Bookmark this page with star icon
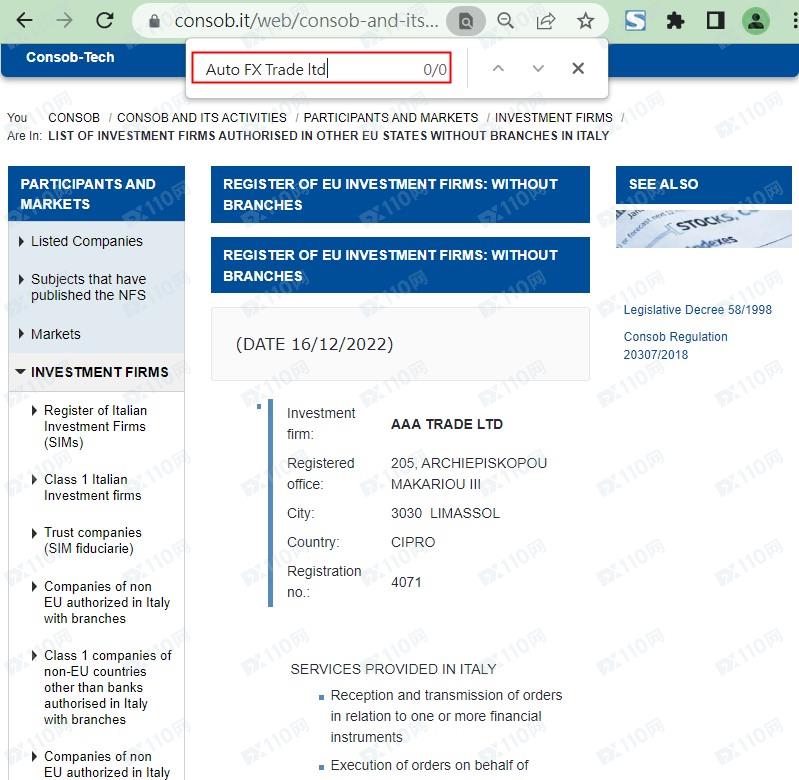This screenshot has width=799, height=780. 585,21
